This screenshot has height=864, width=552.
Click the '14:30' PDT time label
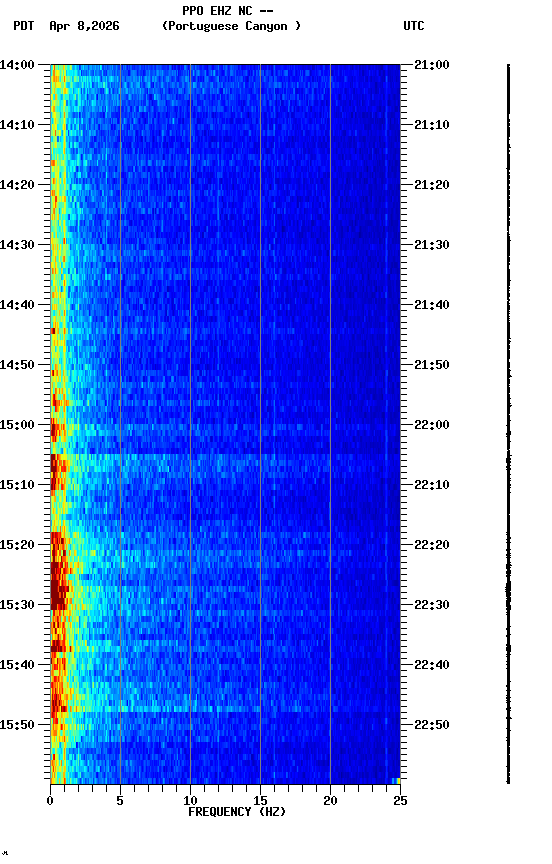tap(17, 245)
